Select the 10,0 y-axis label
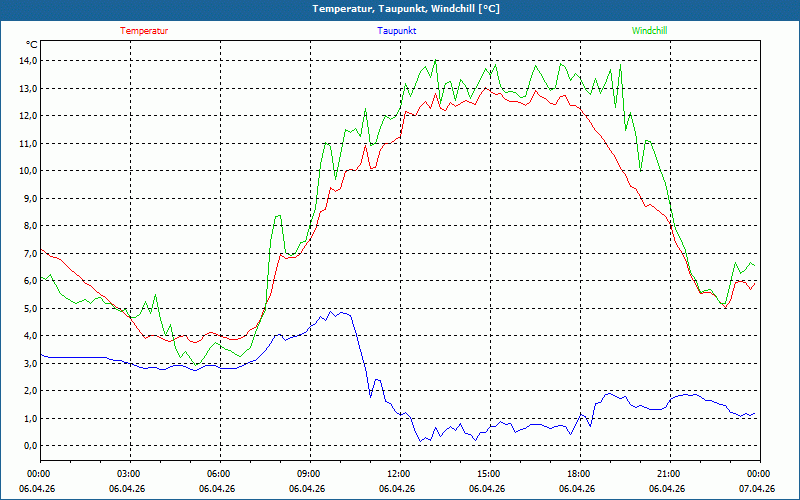 pyautogui.click(x=27, y=171)
